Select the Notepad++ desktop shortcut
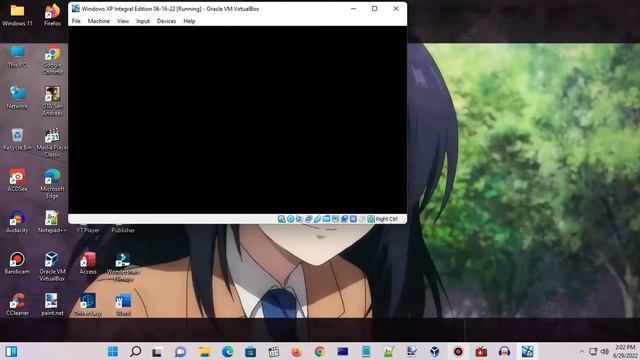Screen dimensions: 640x360 click(x=52, y=222)
